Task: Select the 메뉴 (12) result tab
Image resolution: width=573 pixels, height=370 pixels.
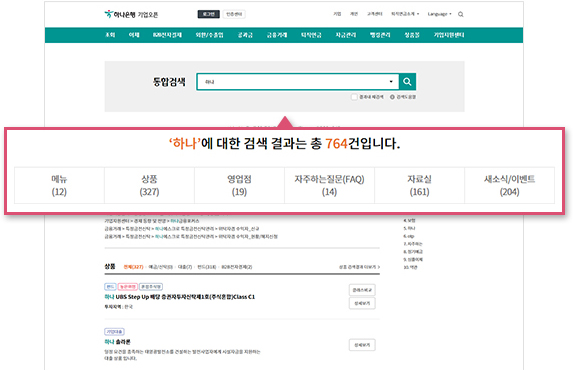Action: coord(59,185)
